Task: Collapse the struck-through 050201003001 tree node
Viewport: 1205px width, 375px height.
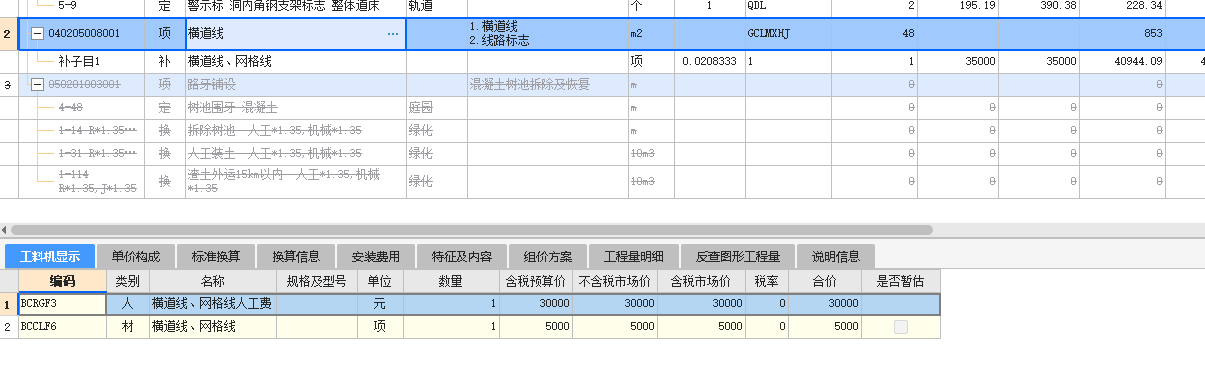Action: (38, 85)
